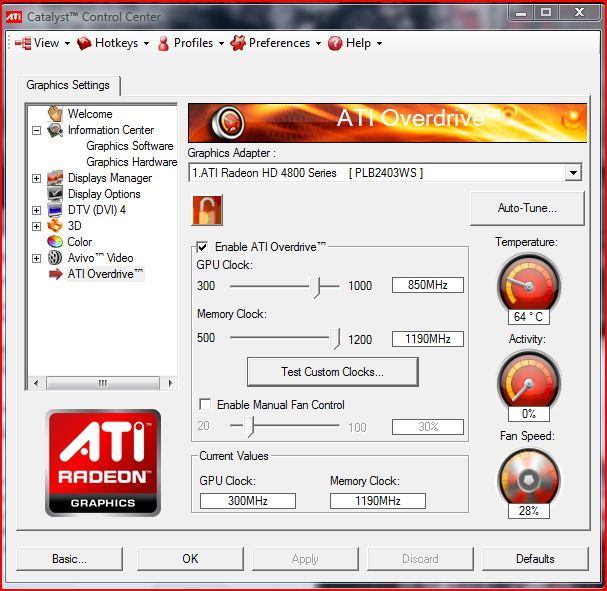Click the current GPU Clock 300MHz field
The height and width of the screenshot is (591, 607).
(x=248, y=501)
